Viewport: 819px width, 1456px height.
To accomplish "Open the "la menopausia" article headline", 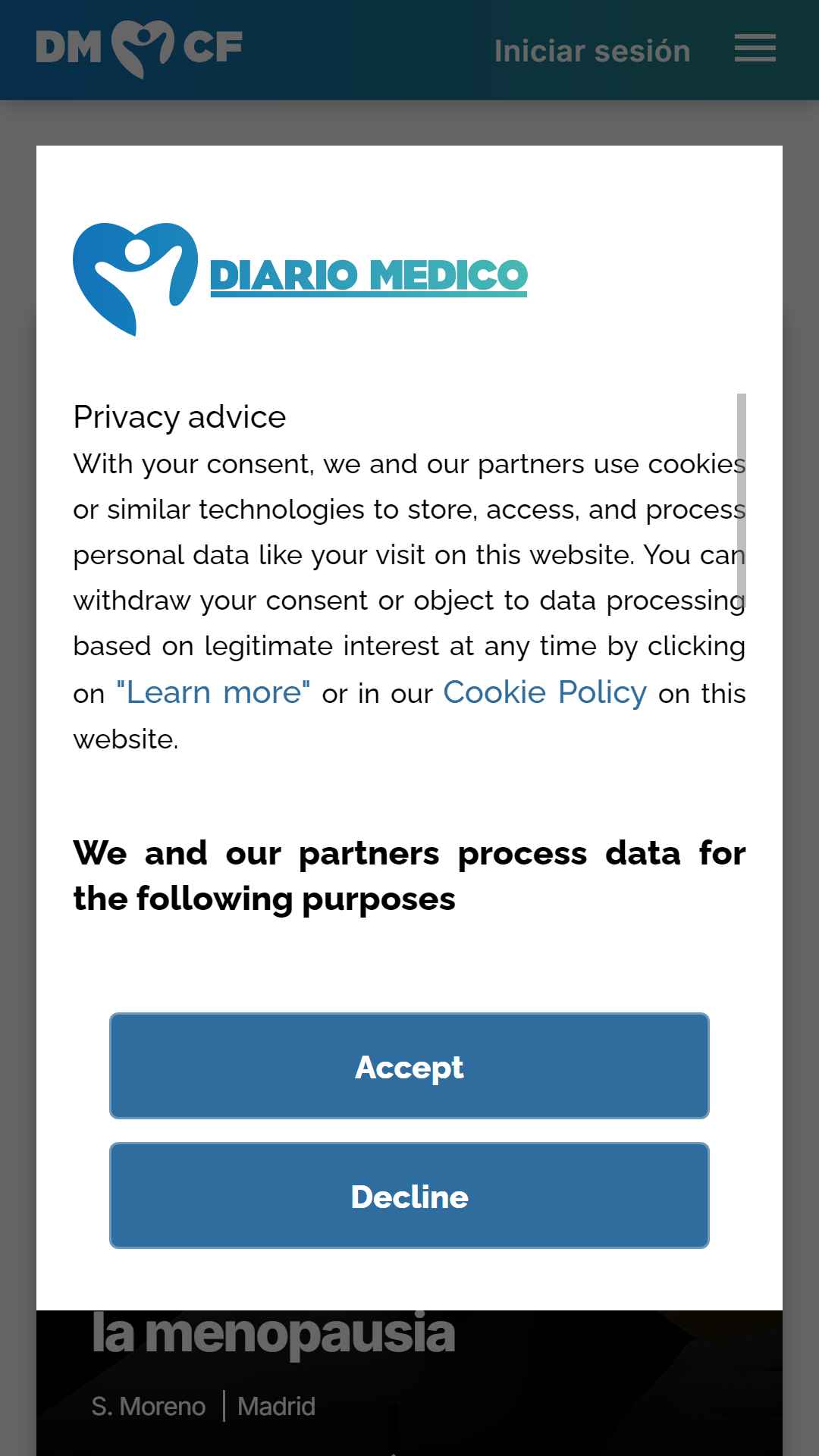I will coord(274,1333).
